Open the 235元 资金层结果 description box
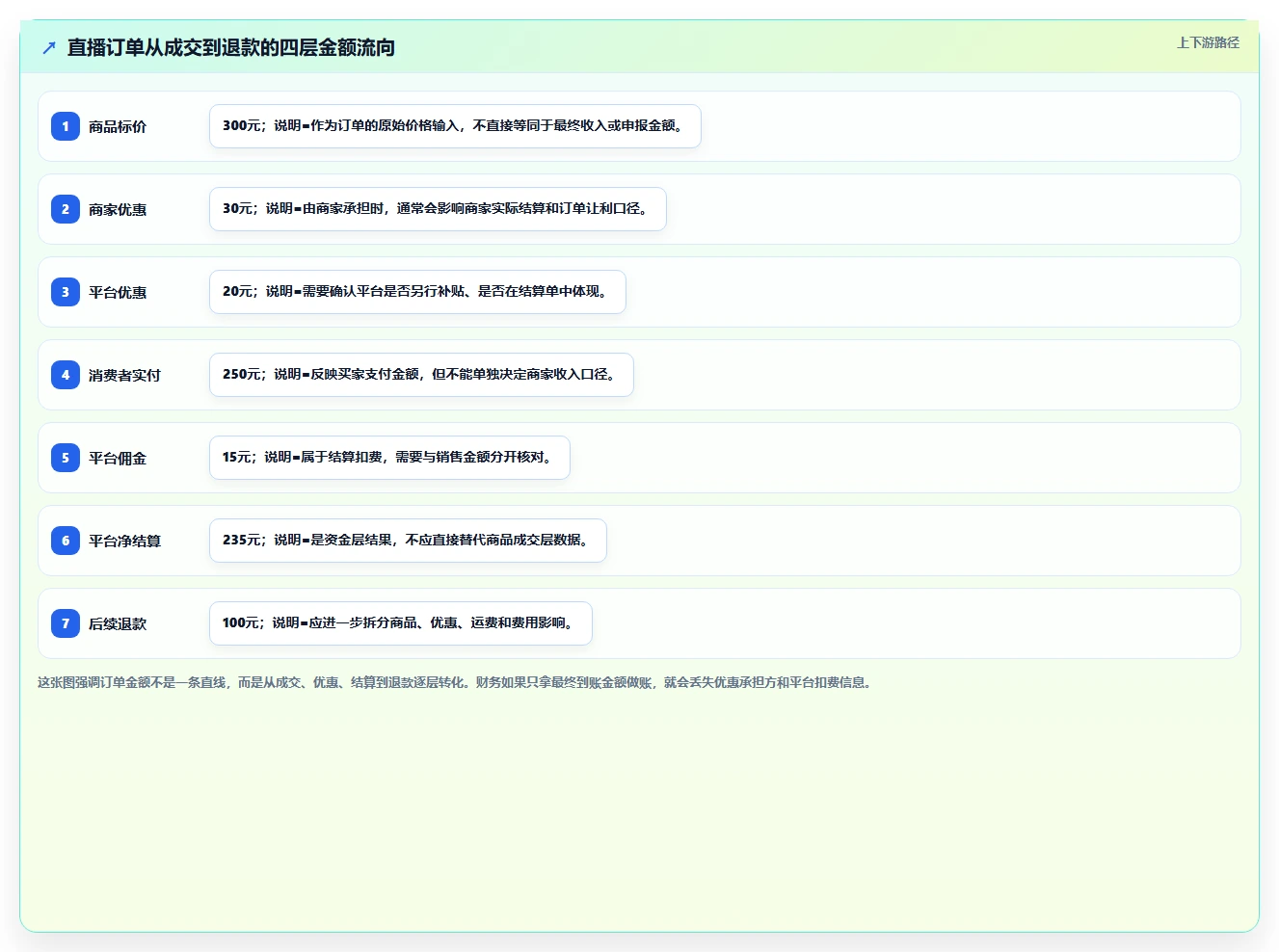 coord(408,541)
